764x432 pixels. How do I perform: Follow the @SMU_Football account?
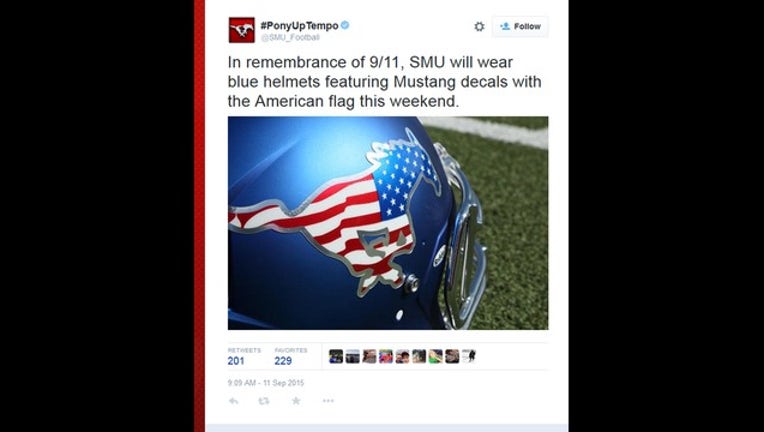[x=520, y=27]
